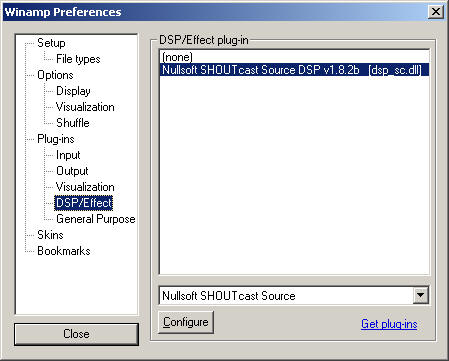The width and height of the screenshot is (449, 361).
Task: Select the Plug-ins tree node
Action: click(x=56, y=139)
